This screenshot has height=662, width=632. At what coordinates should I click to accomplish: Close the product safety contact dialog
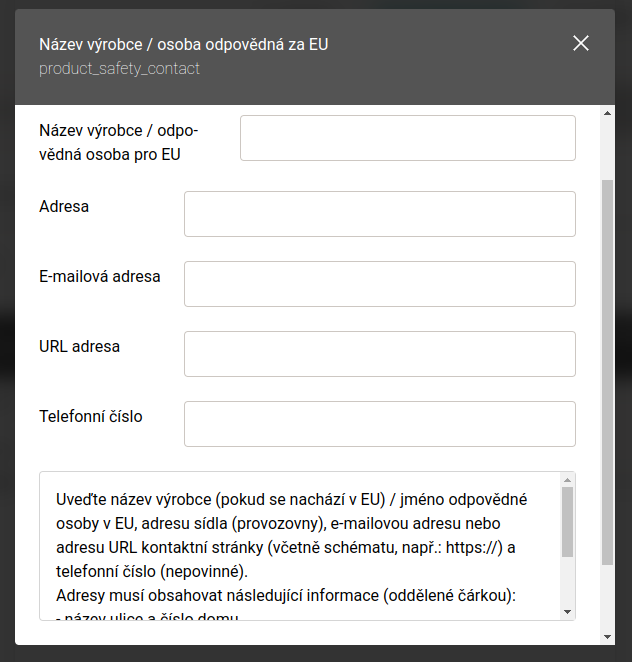coord(580,43)
